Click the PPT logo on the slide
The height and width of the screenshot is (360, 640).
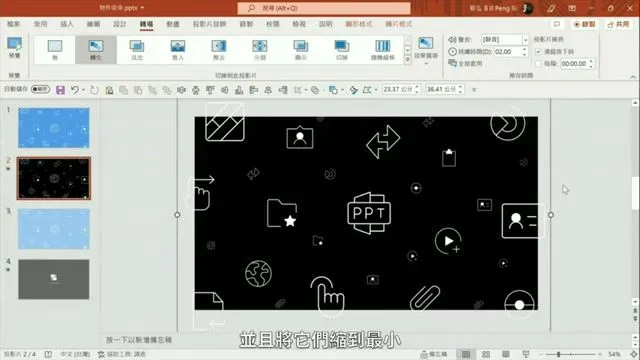(369, 213)
